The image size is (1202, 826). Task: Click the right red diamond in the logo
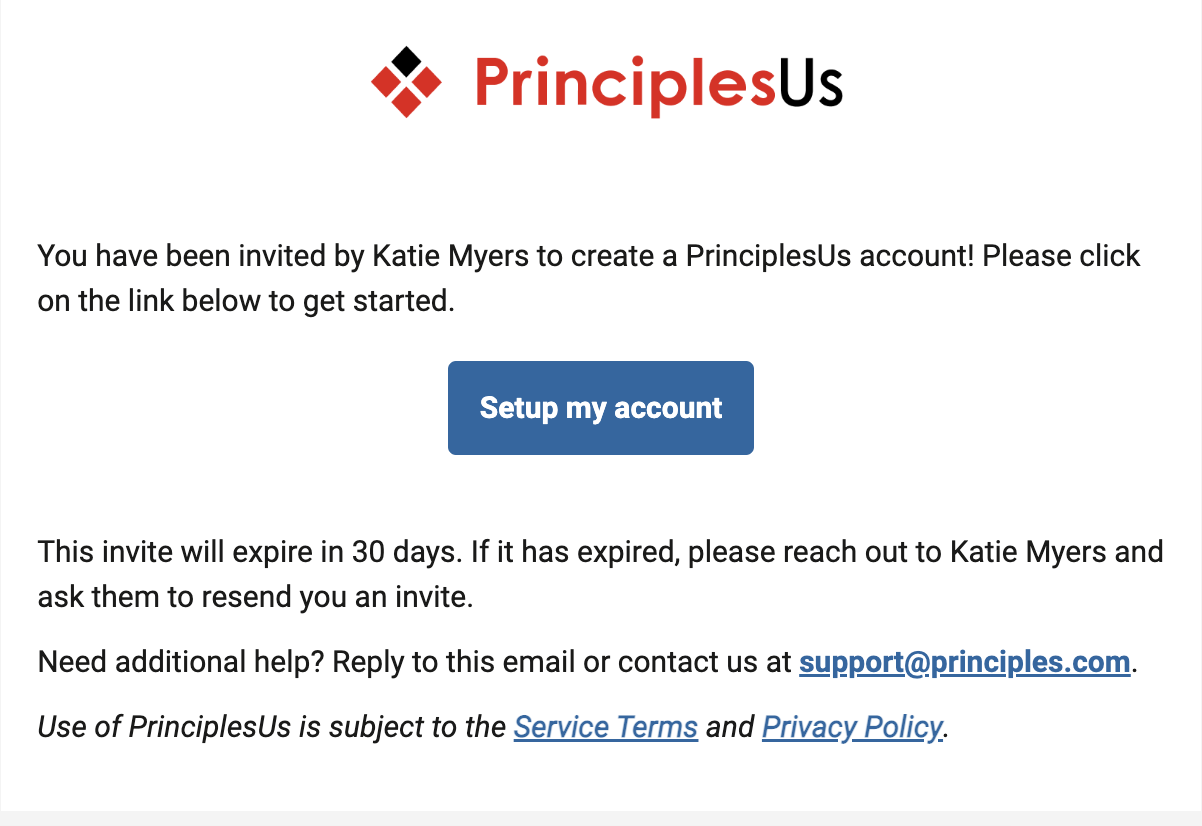click(x=427, y=82)
